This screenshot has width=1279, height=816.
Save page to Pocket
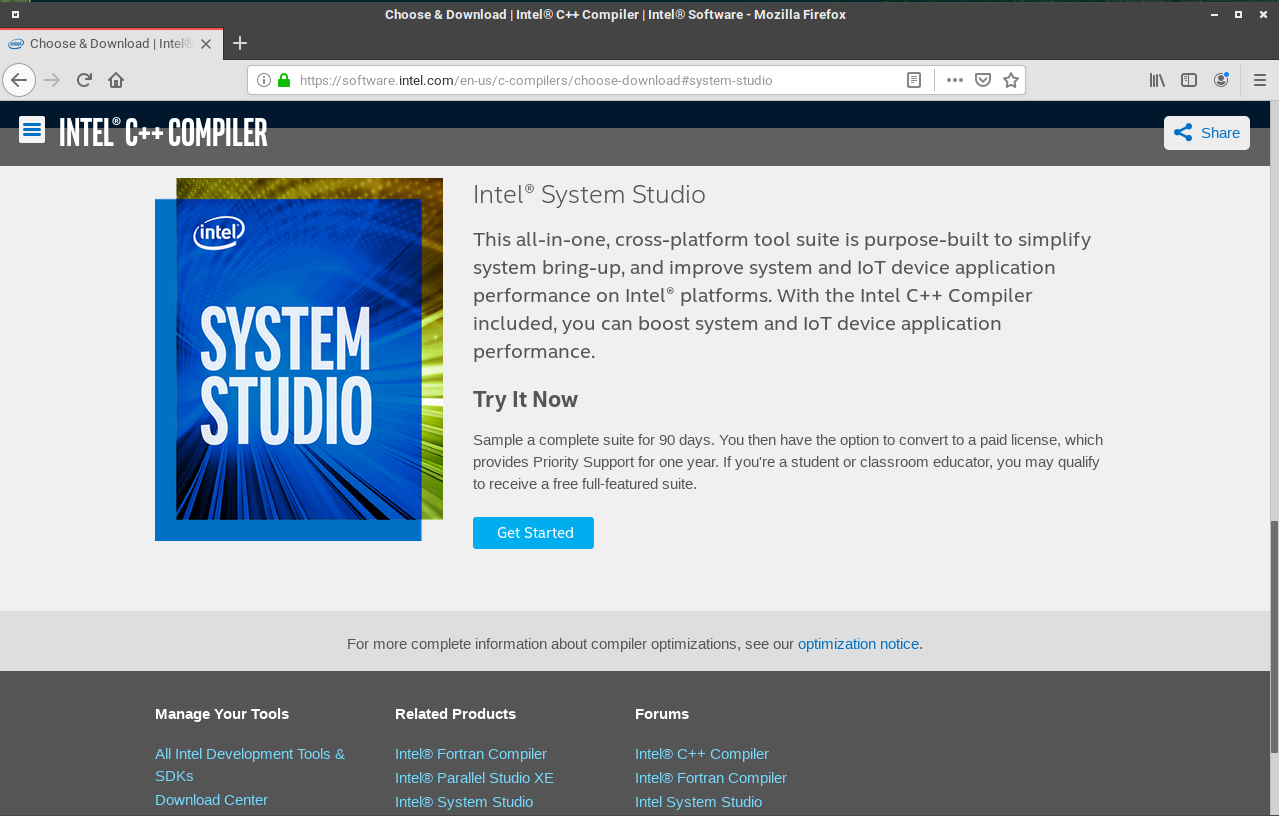point(983,80)
